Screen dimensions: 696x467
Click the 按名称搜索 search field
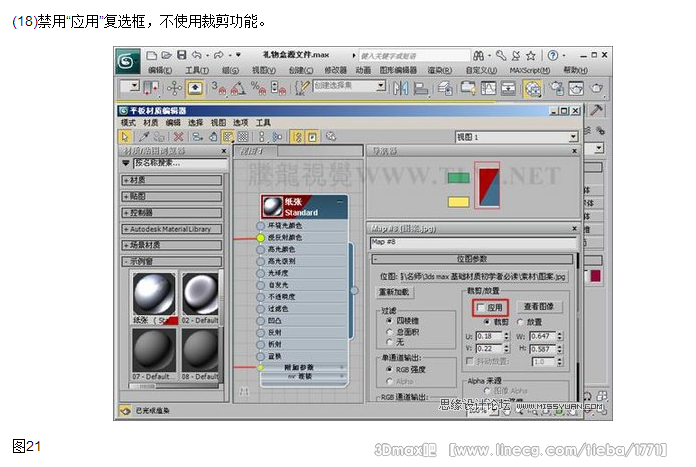click(180, 163)
